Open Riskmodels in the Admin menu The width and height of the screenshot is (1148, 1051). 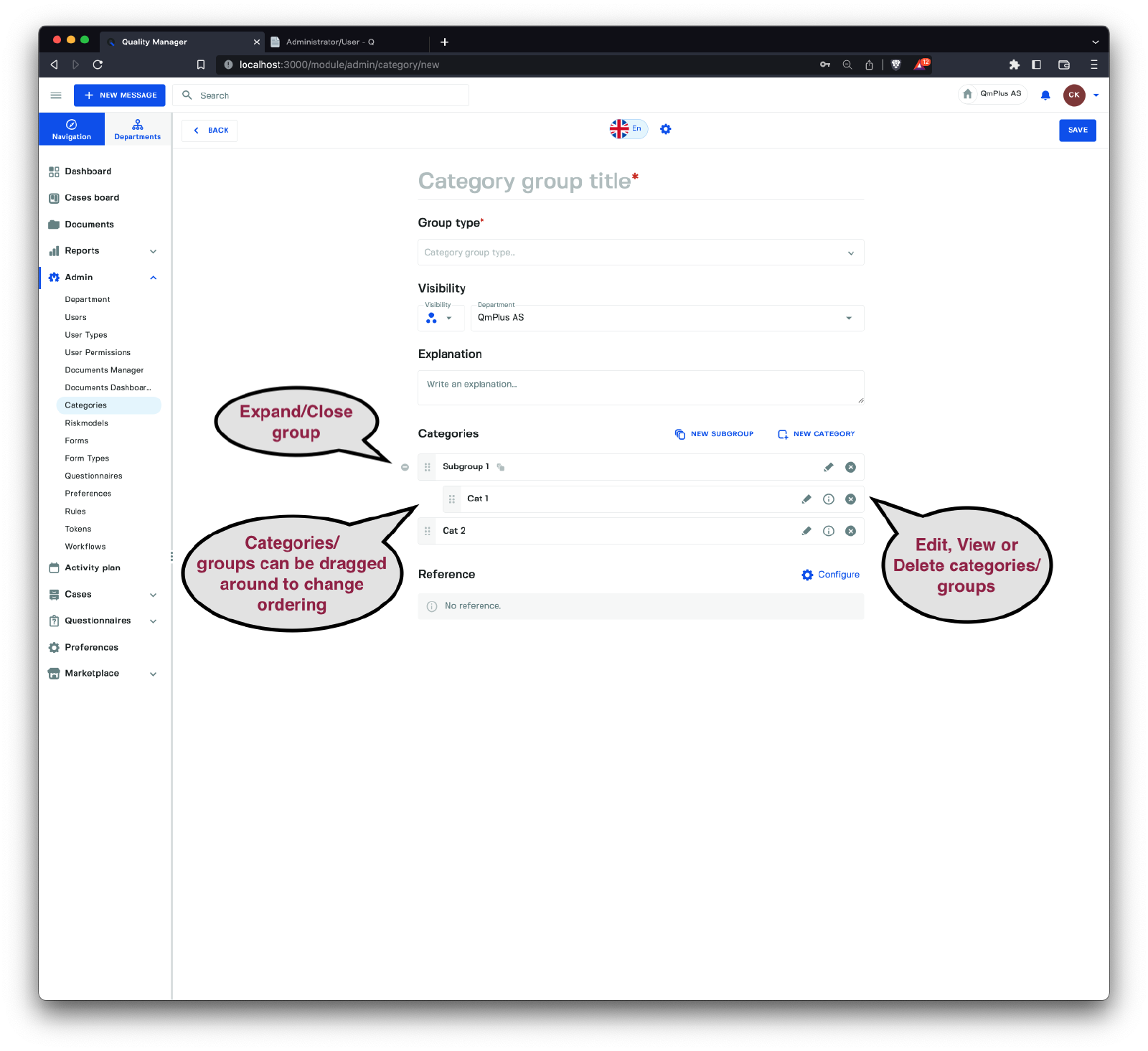pos(87,423)
